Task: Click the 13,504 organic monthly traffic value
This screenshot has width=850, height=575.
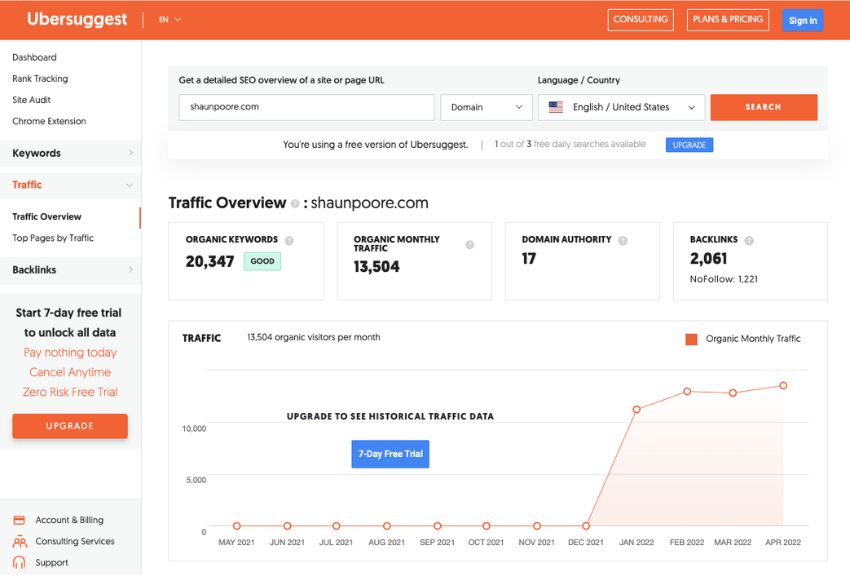Action: (376, 267)
